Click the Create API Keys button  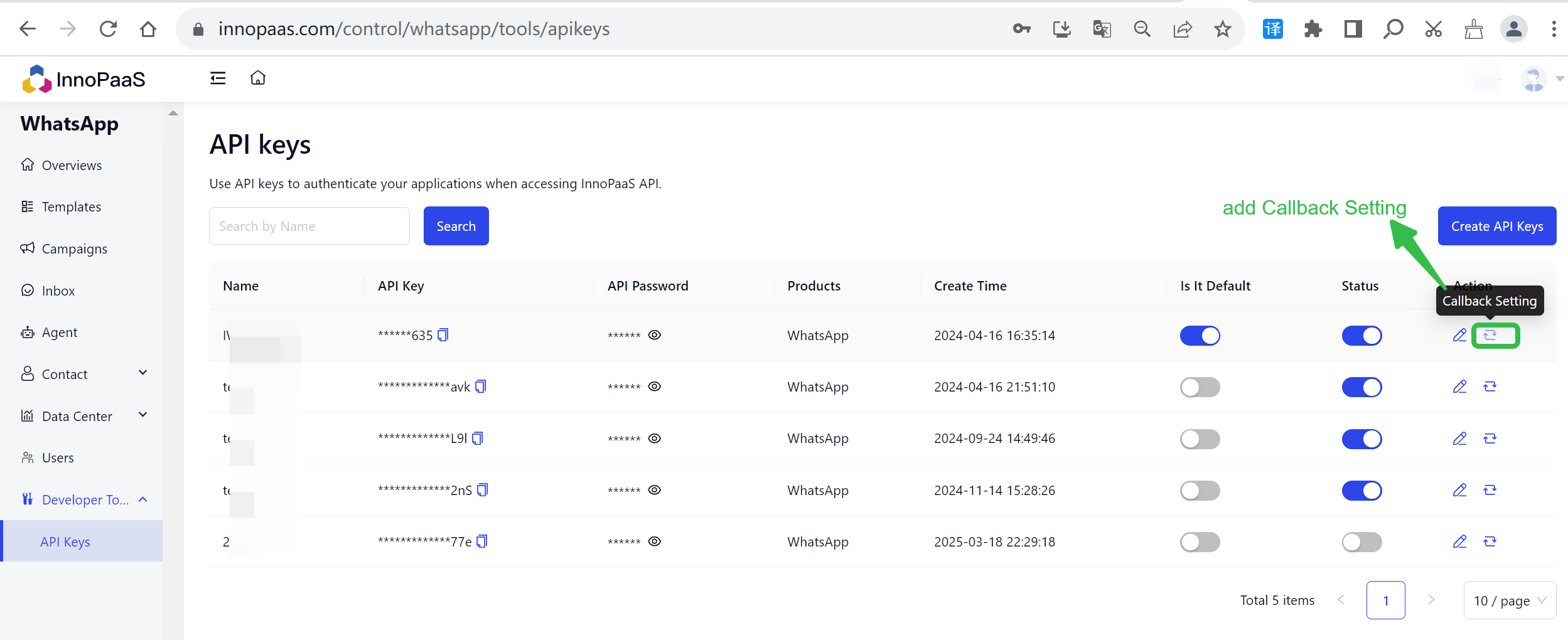click(x=1497, y=226)
